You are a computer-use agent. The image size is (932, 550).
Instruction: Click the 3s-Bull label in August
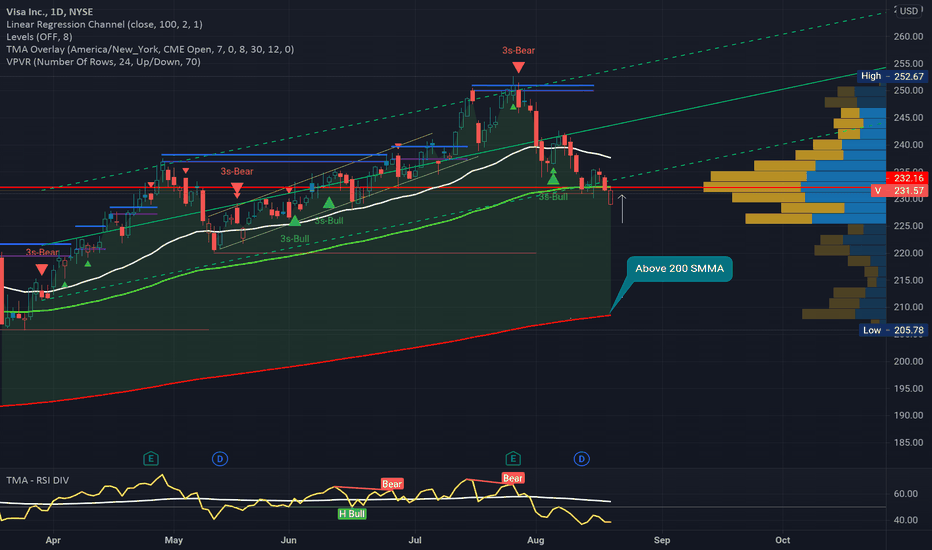553,197
